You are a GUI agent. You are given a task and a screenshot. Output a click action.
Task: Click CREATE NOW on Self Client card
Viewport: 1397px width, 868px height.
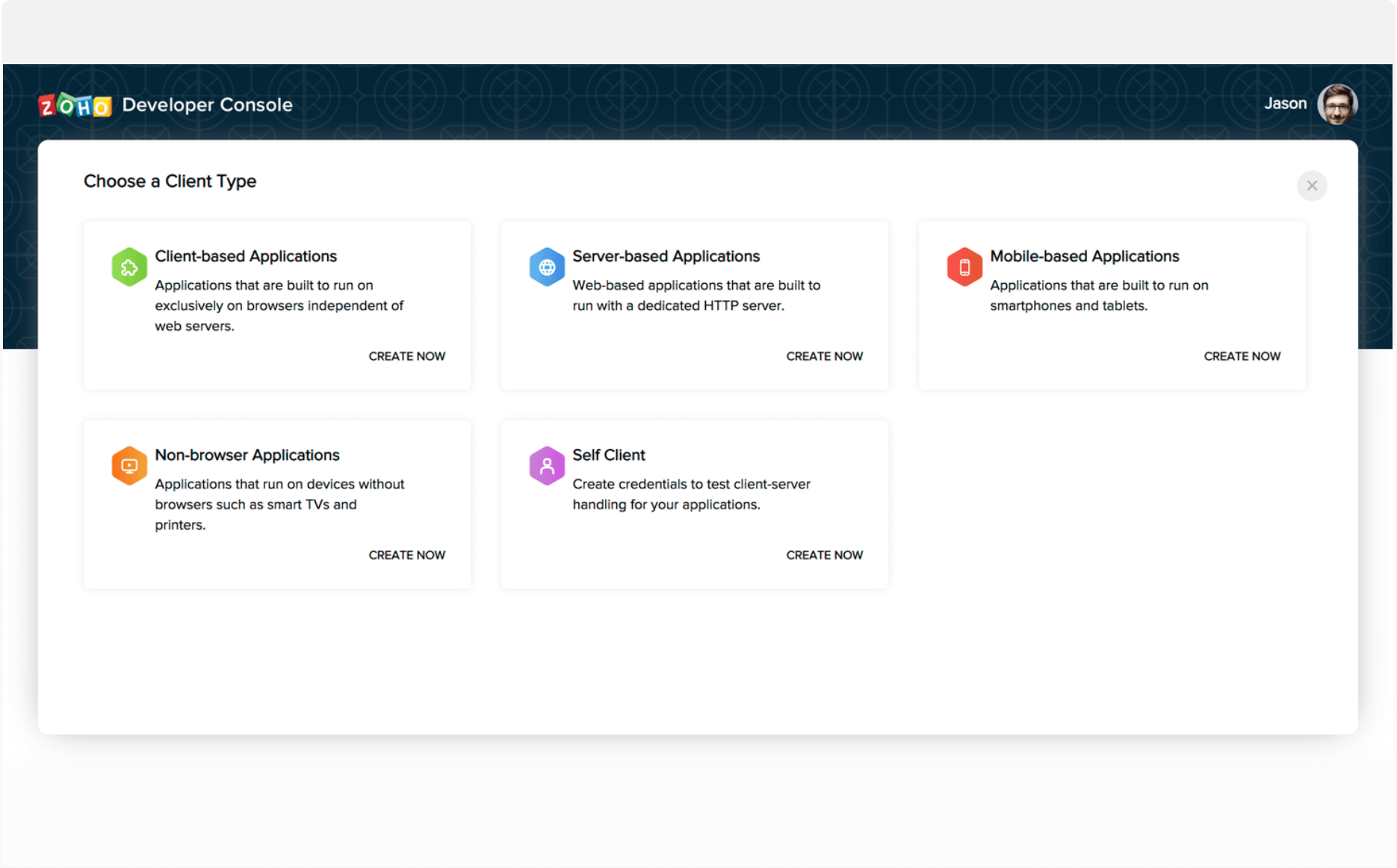[x=824, y=555]
